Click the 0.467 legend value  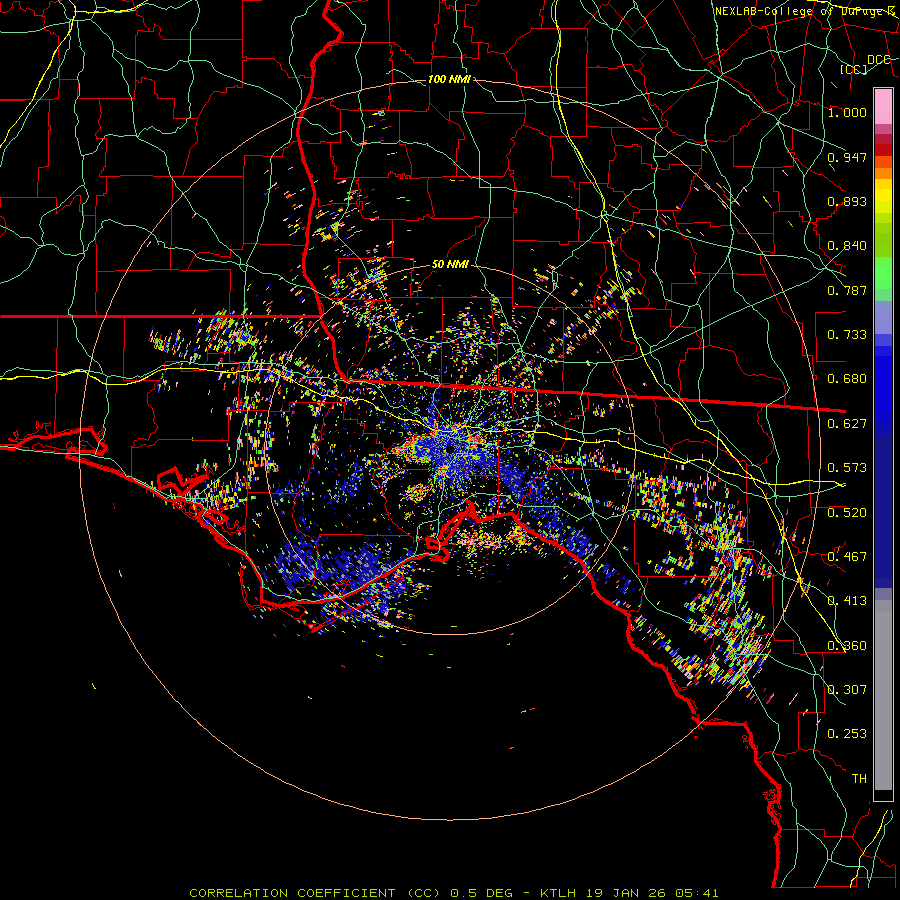847,557
